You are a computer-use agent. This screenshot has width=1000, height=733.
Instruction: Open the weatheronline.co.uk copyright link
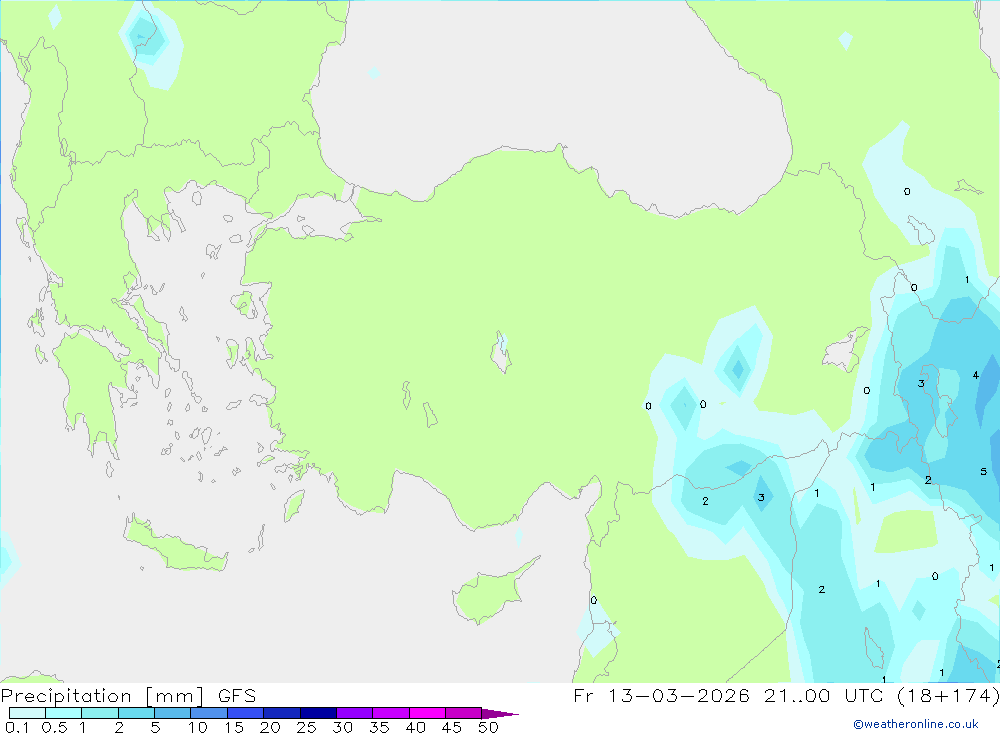tap(916, 724)
